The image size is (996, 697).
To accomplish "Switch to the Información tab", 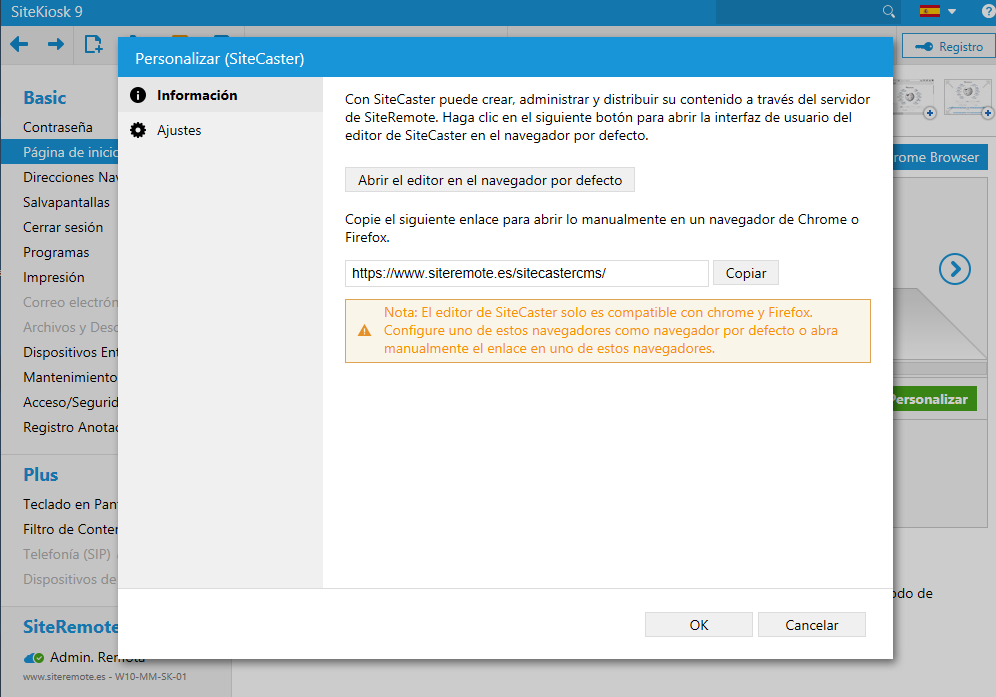I will (x=197, y=96).
